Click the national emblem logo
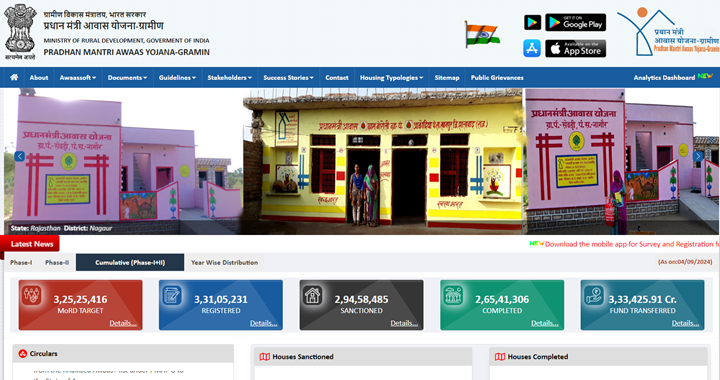 point(20,32)
